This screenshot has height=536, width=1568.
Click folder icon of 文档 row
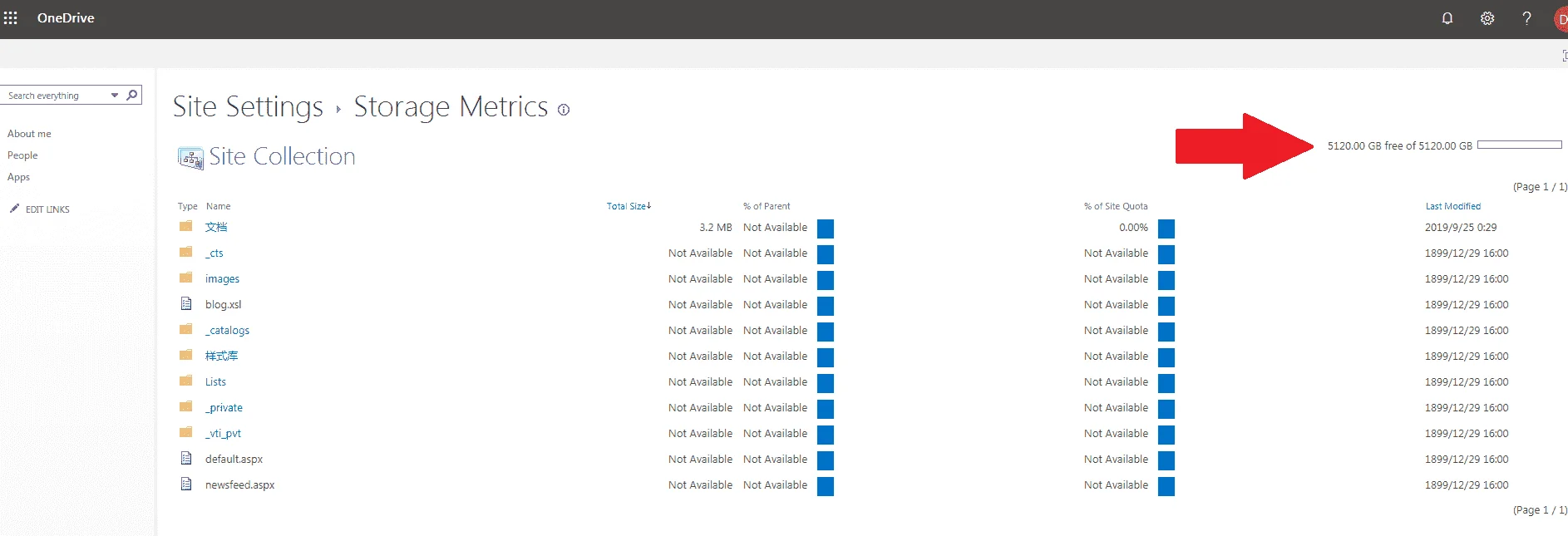point(186,226)
